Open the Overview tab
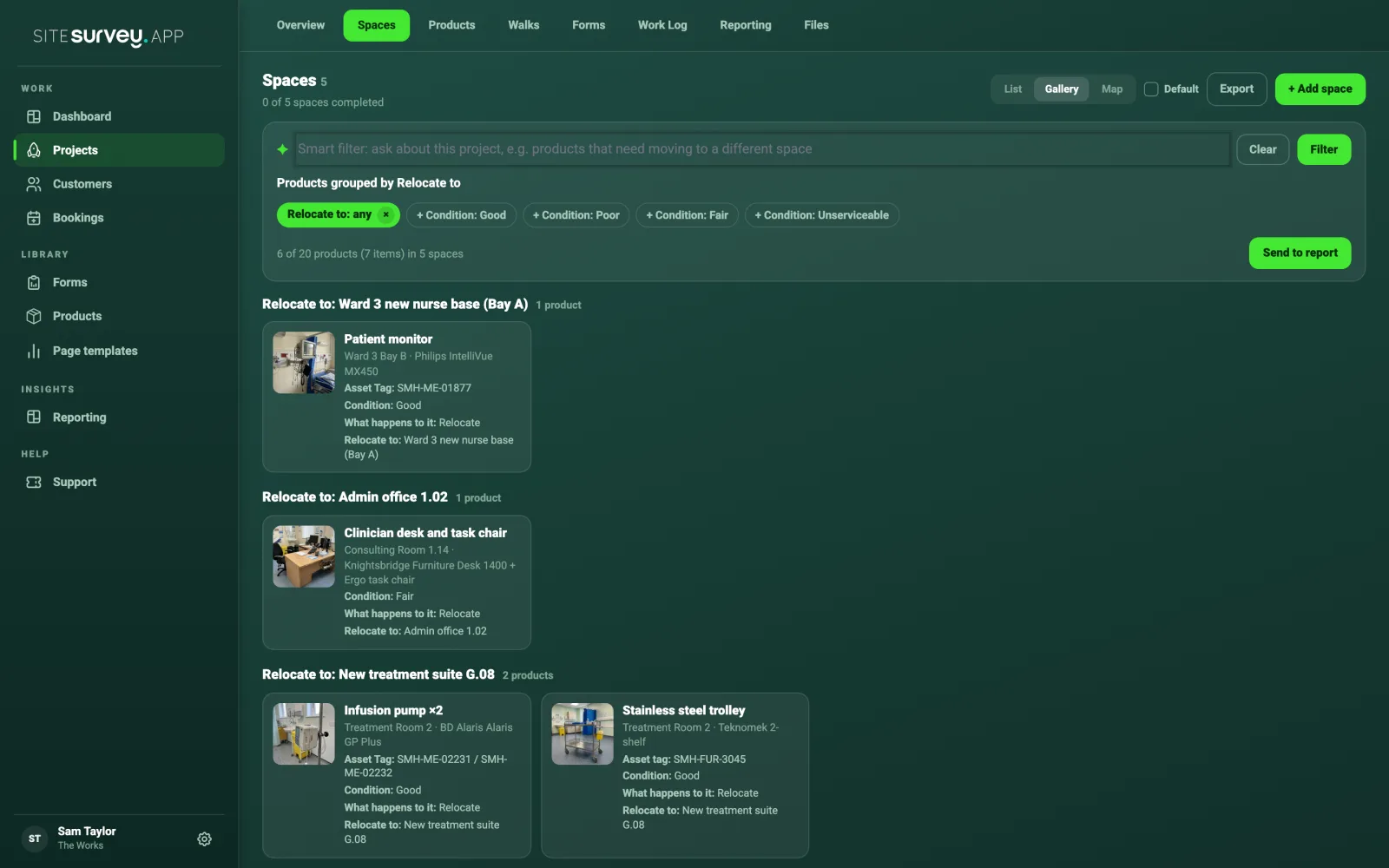The height and width of the screenshot is (868, 1389). [x=300, y=25]
